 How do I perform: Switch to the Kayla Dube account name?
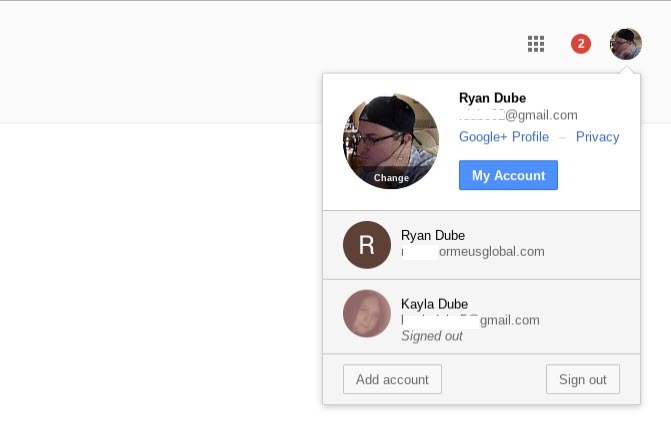434,304
